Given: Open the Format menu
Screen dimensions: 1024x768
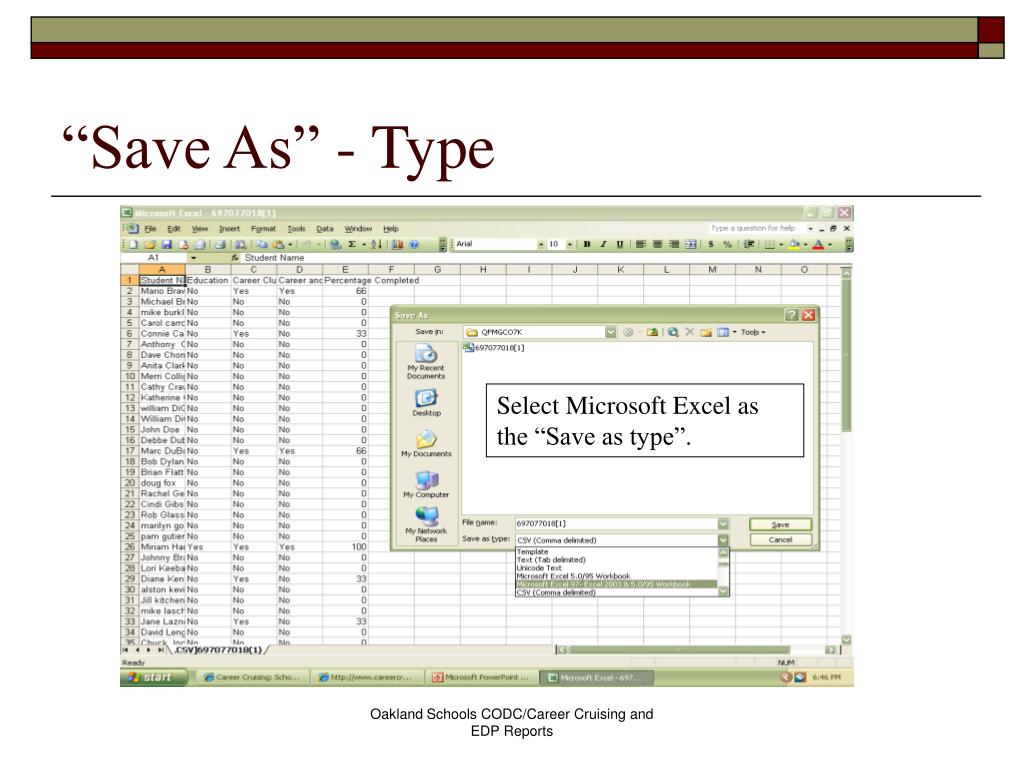Looking at the screenshot, I should (x=263, y=229).
